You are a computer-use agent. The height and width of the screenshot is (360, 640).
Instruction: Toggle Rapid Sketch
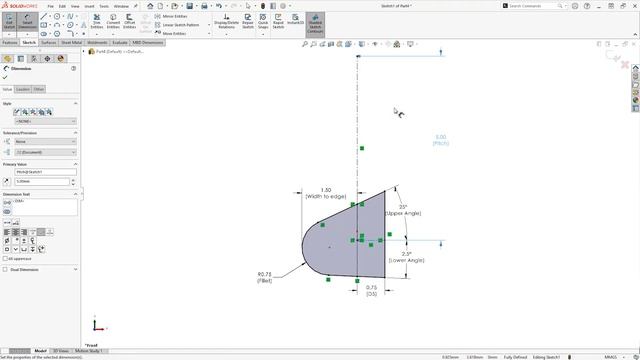pos(278,21)
